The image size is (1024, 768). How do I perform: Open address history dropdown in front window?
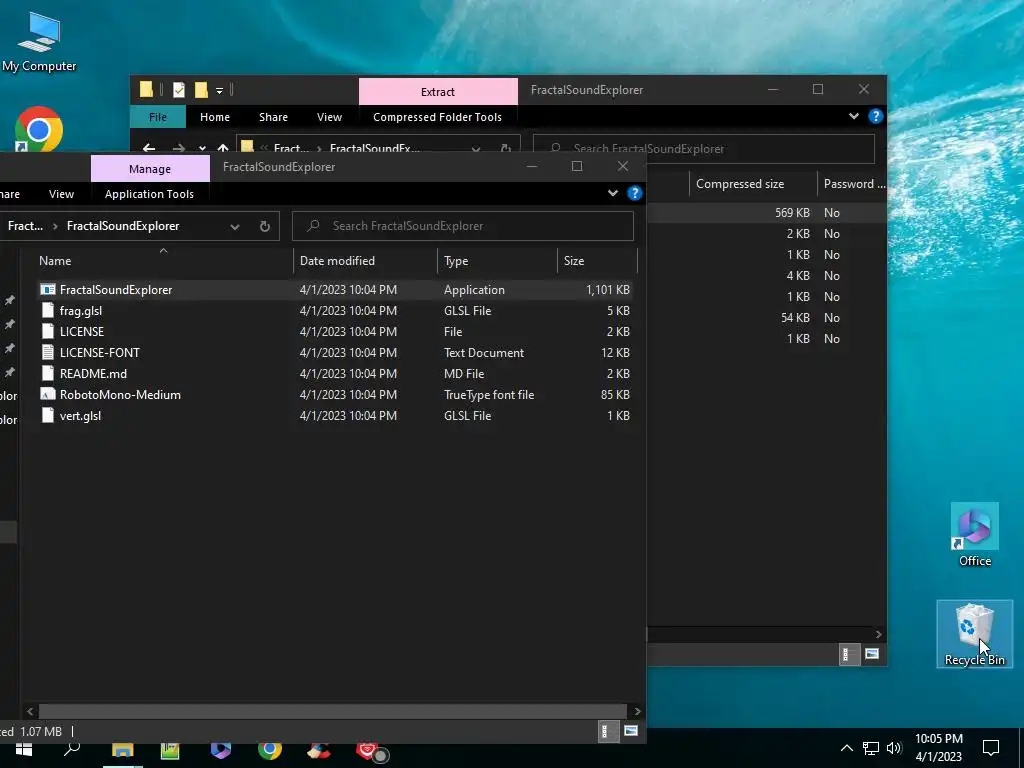(234, 227)
